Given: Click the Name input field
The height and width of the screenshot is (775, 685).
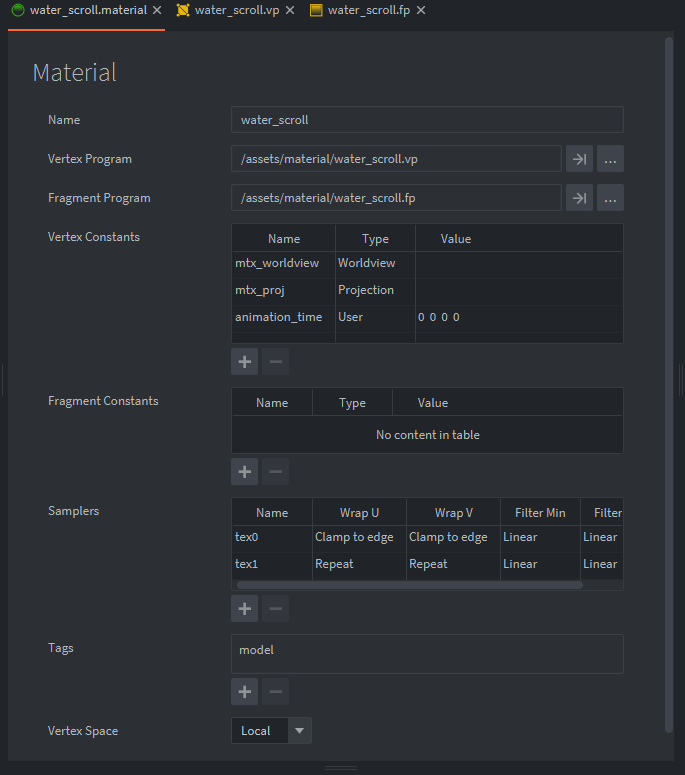Looking at the screenshot, I should tap(427, 120).
